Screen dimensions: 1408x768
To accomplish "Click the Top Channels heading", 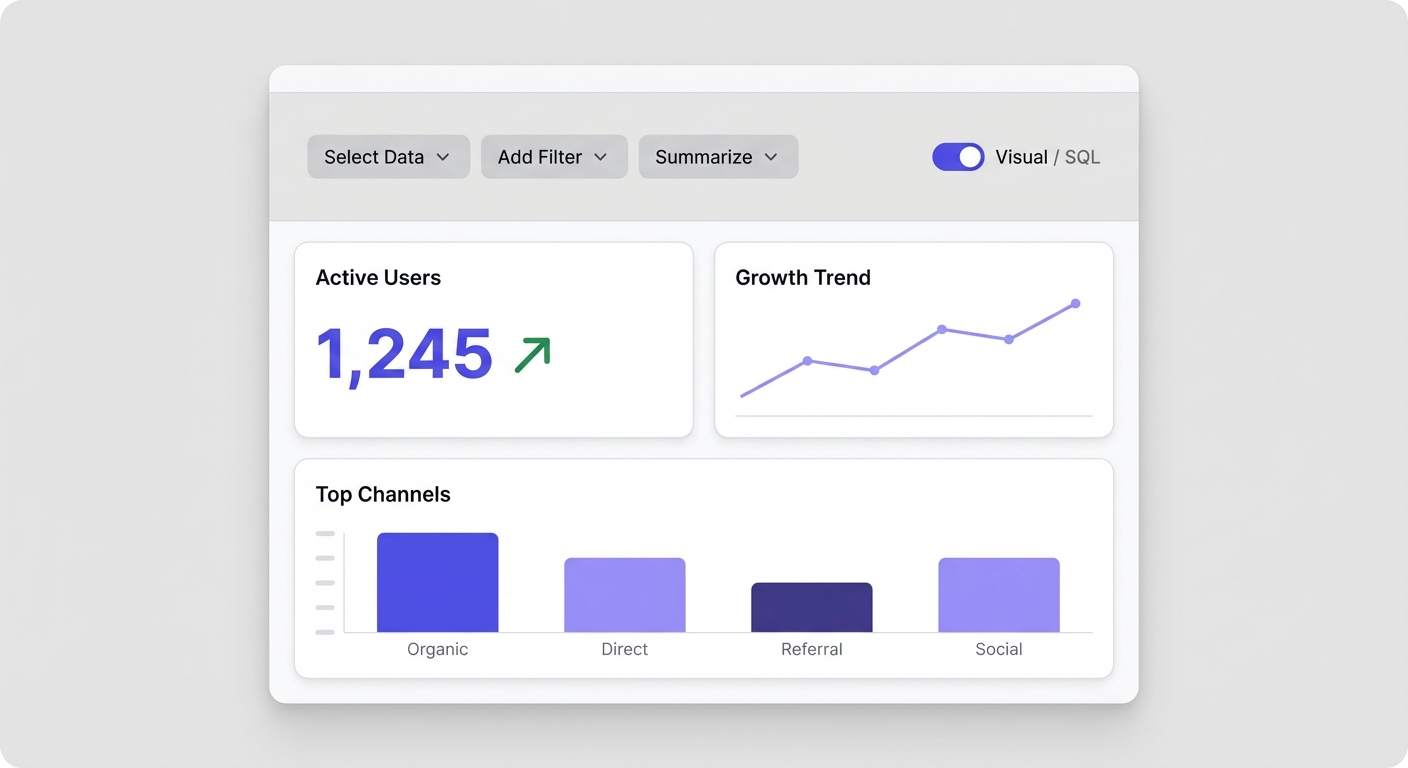I will (383, 494).
